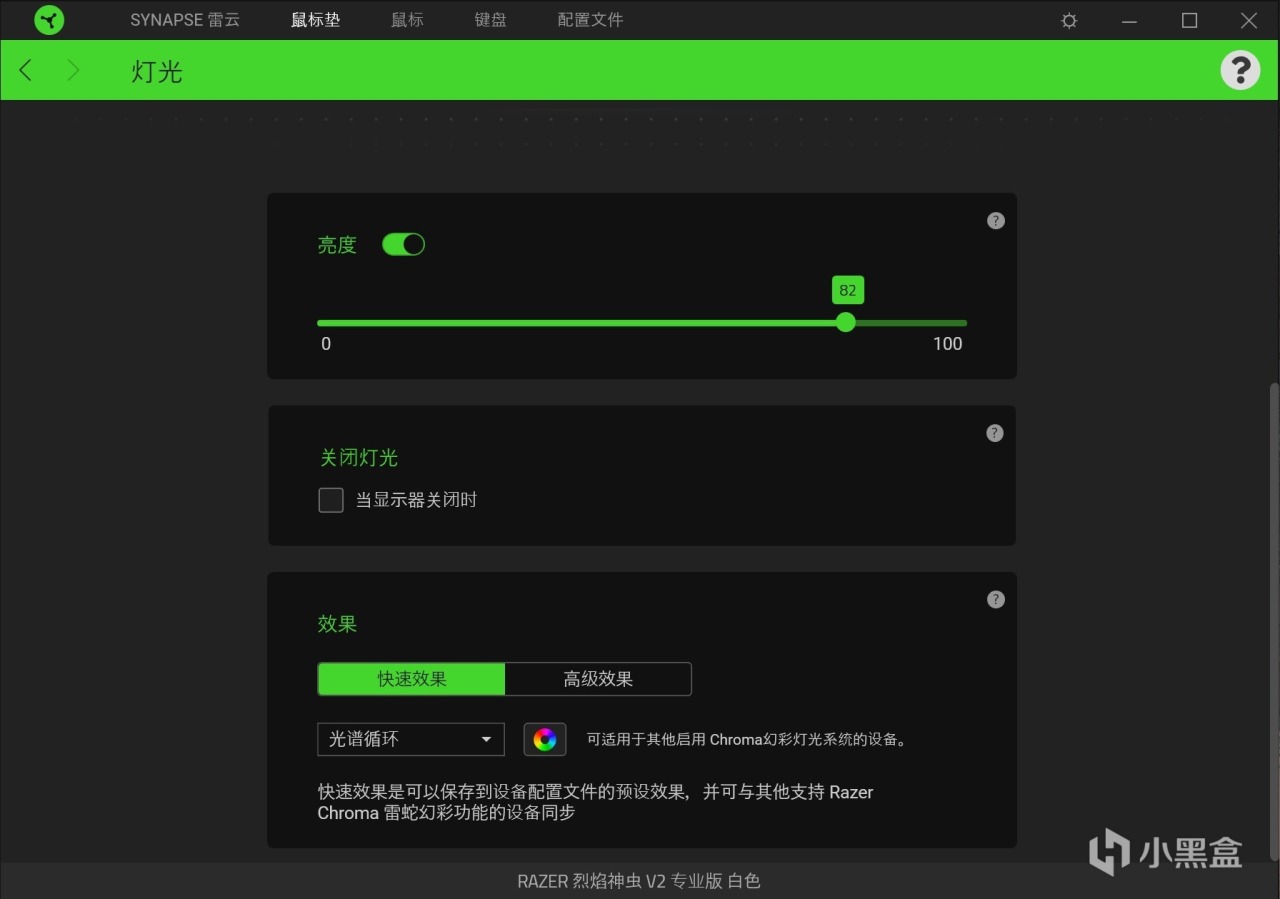Click the RAZER 烈焰神虫 V2 专业版 白色 device name

(639, 881)
